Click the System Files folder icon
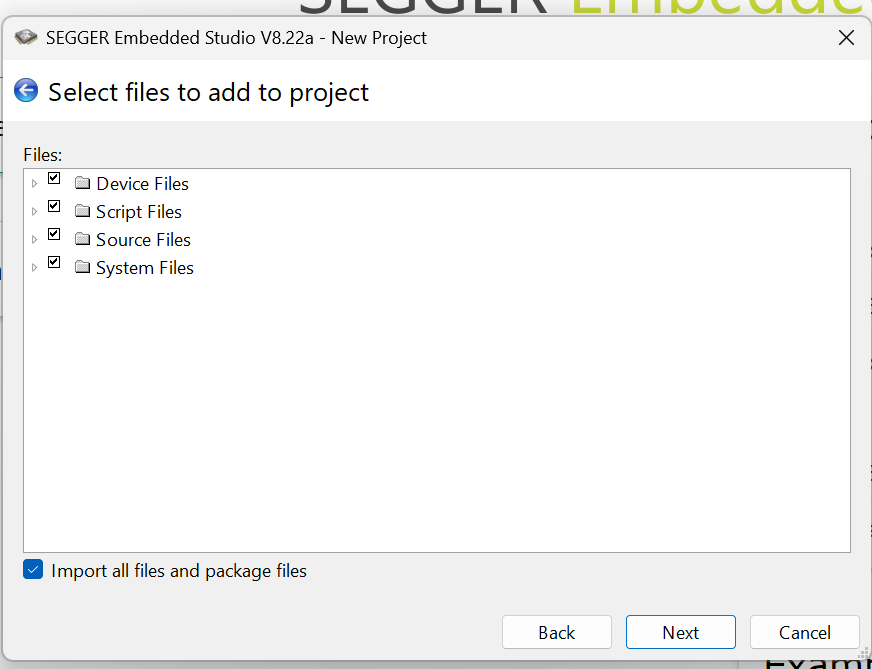Screen dimensions: 872x669 tap(82, 268)
